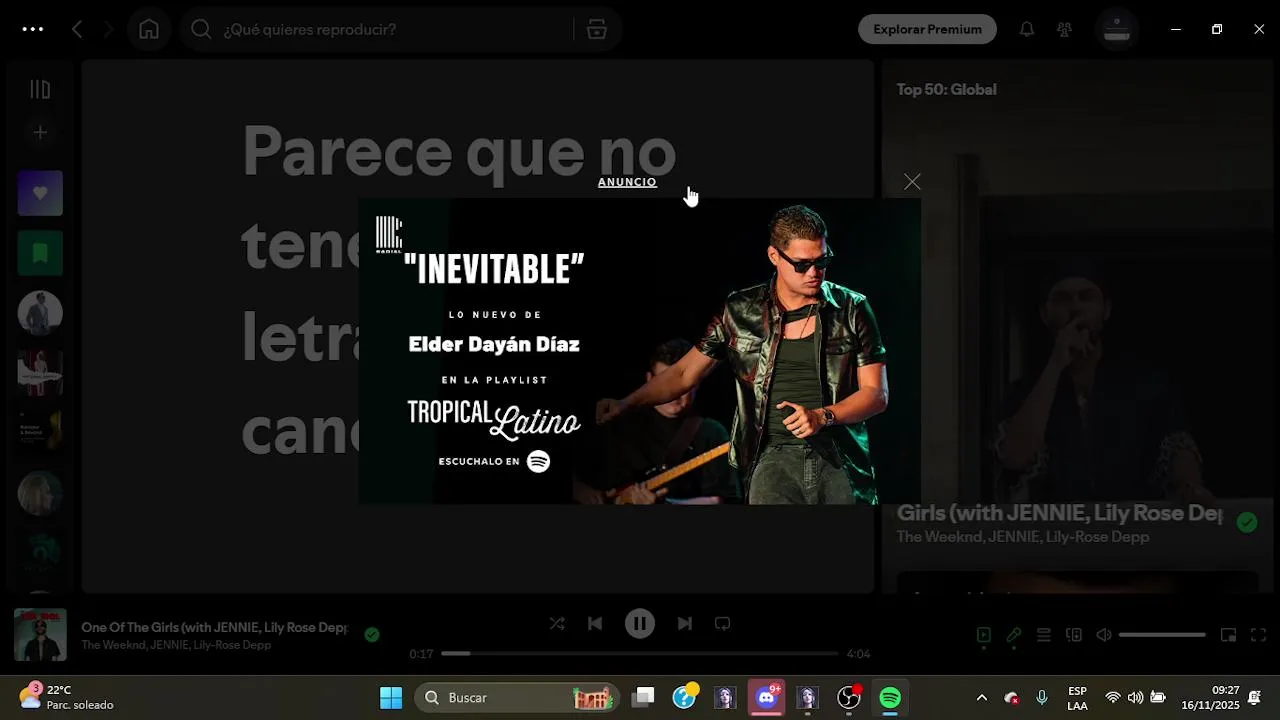Click the tray microphone icon

[1042, 698]
